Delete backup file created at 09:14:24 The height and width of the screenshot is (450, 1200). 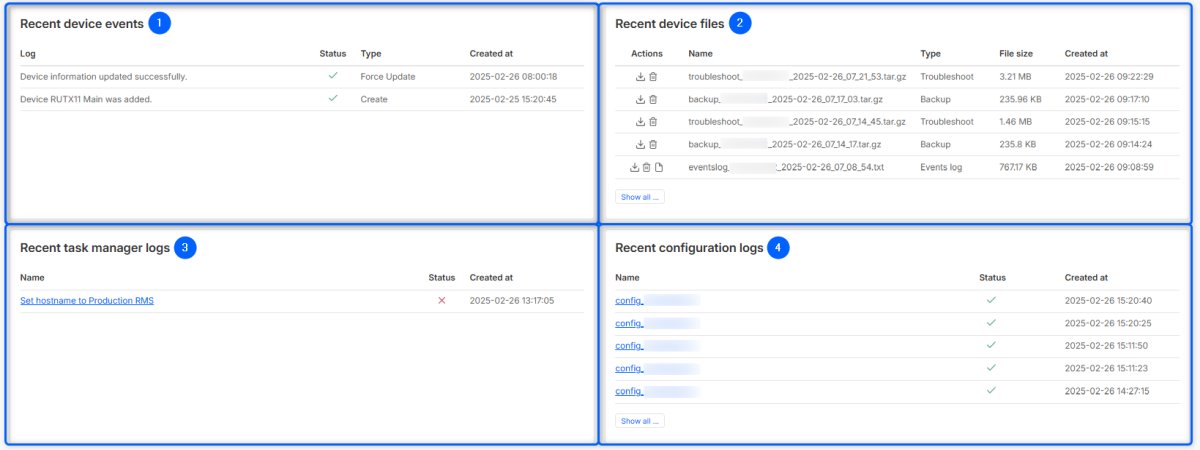[653, 145]
